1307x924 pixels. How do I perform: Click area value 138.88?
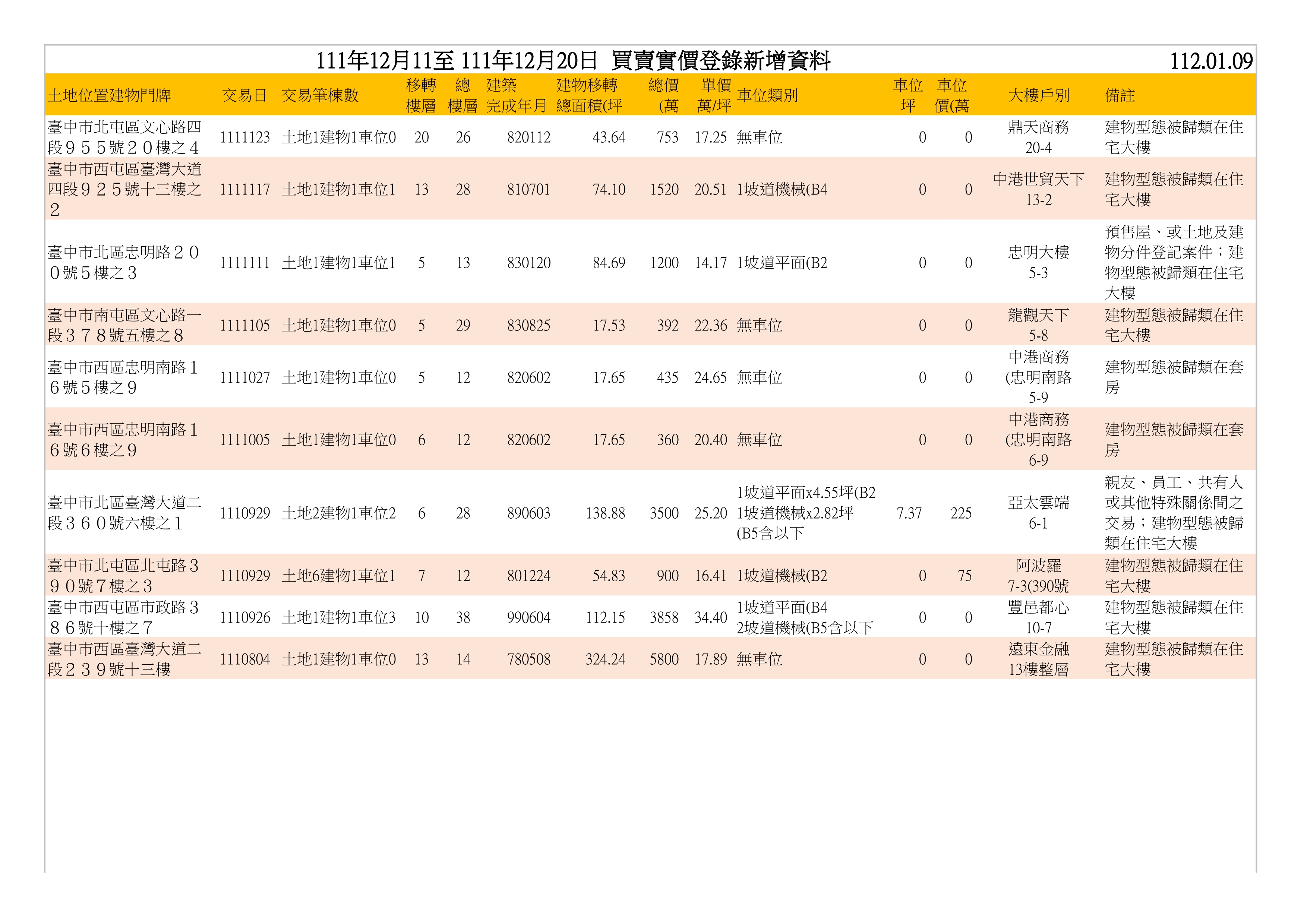tap(605, 513)
